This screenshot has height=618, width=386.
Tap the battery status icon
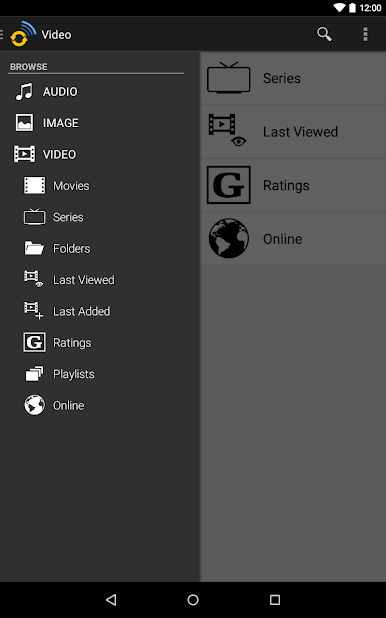tap(352, 7)
